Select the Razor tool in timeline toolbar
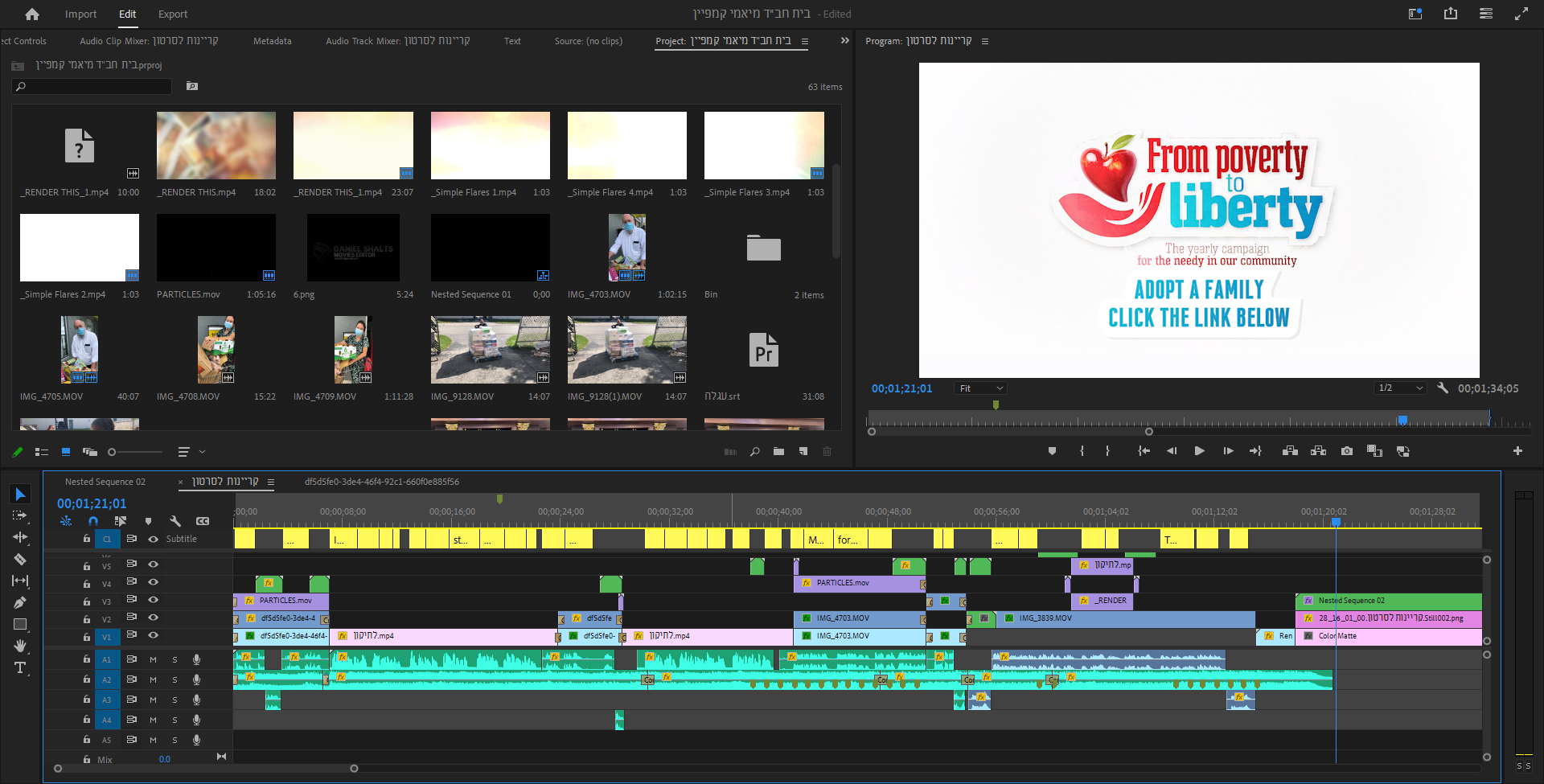The height and width of the screenshot is (784, 1544). pos(20,559)
